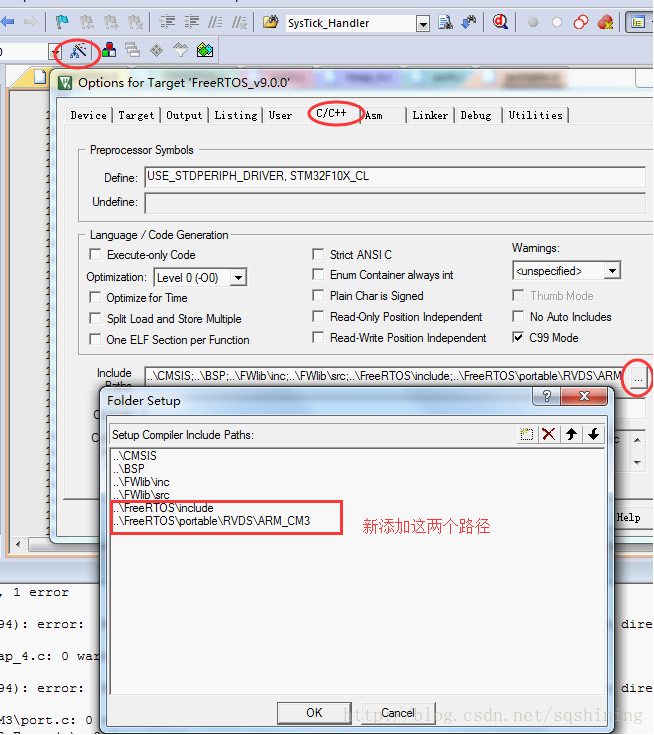Open the Debug tab
The width and height of the screenshot is (654, 735).
[x=476, y=115]
